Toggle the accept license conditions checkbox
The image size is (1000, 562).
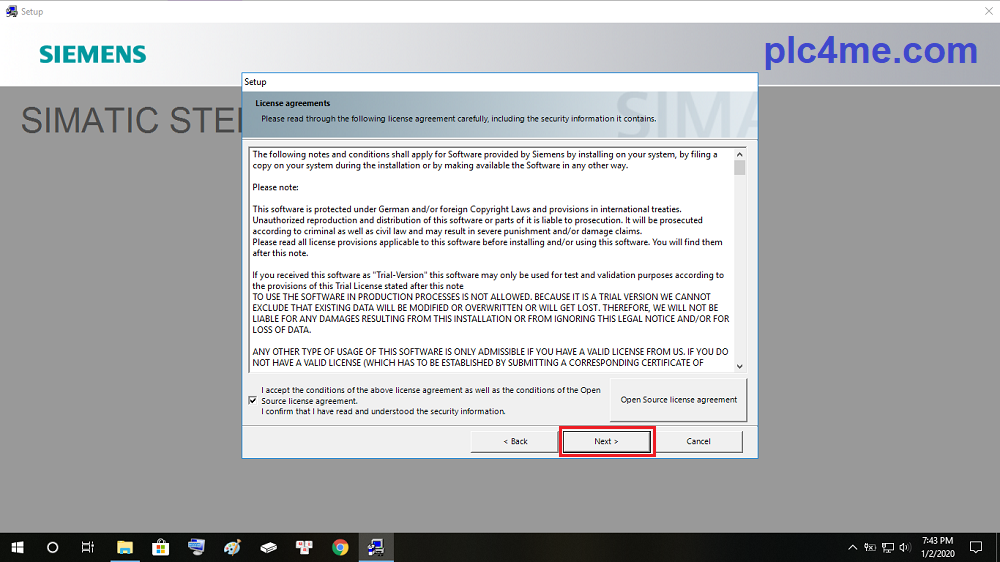point(252,400)
